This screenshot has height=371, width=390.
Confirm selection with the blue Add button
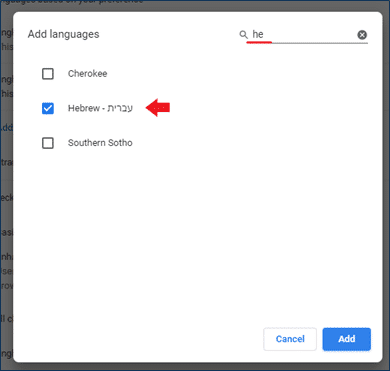point(347,339)
